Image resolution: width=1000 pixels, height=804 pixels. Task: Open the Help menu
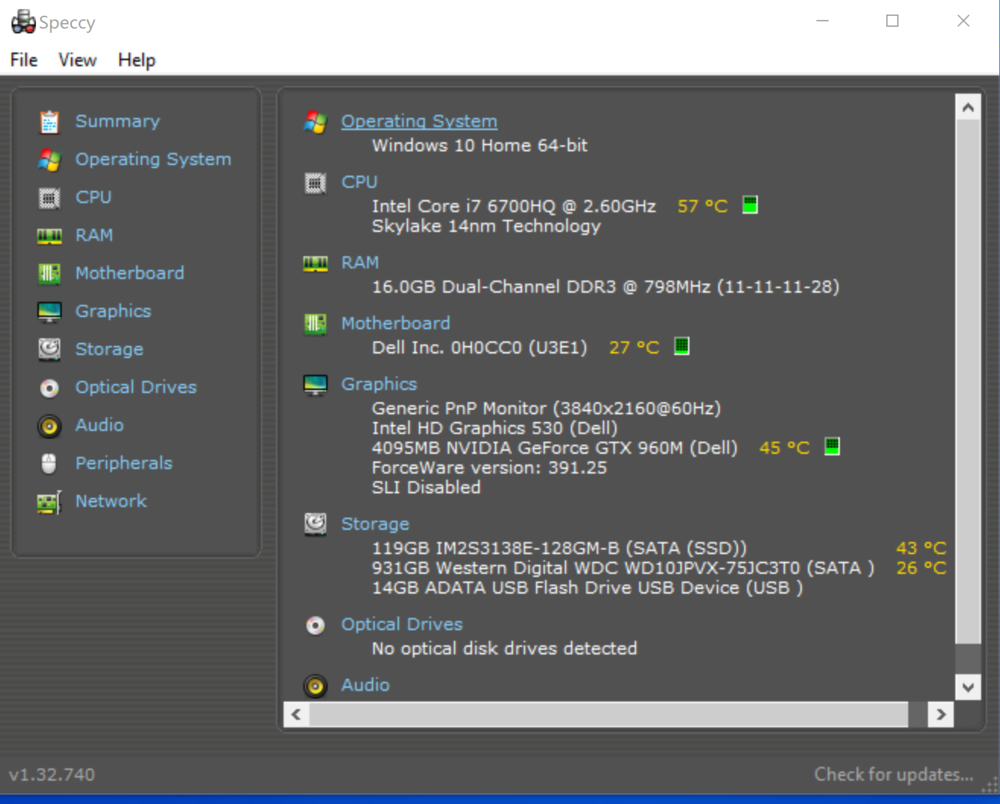point(136,60)
